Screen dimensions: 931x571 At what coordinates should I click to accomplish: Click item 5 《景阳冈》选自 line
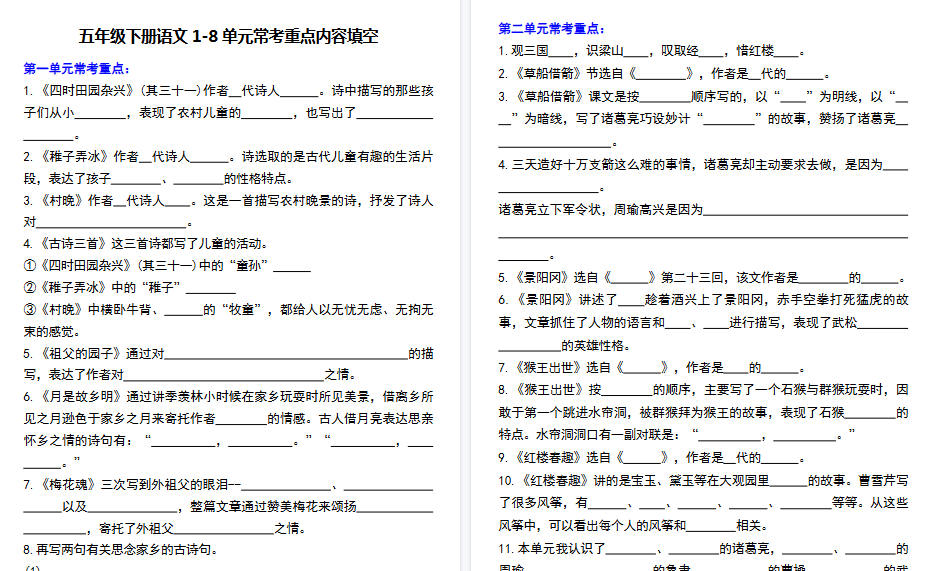point(702,278)
